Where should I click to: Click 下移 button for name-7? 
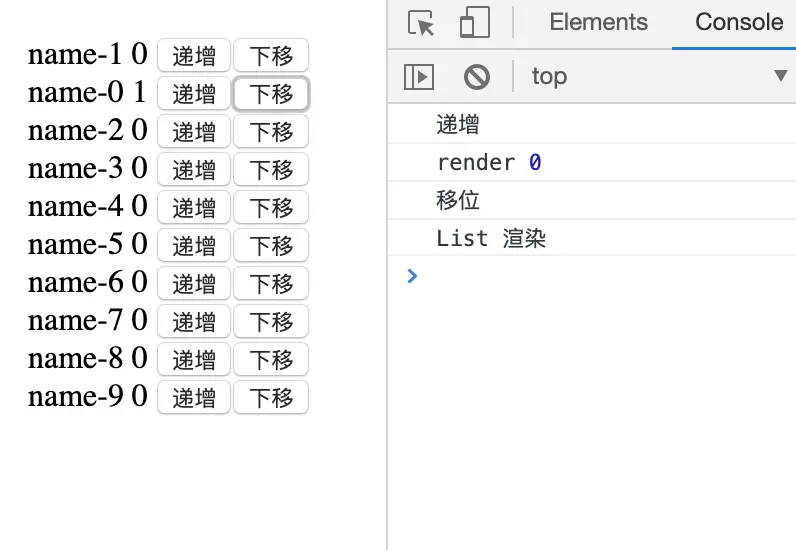271,321
